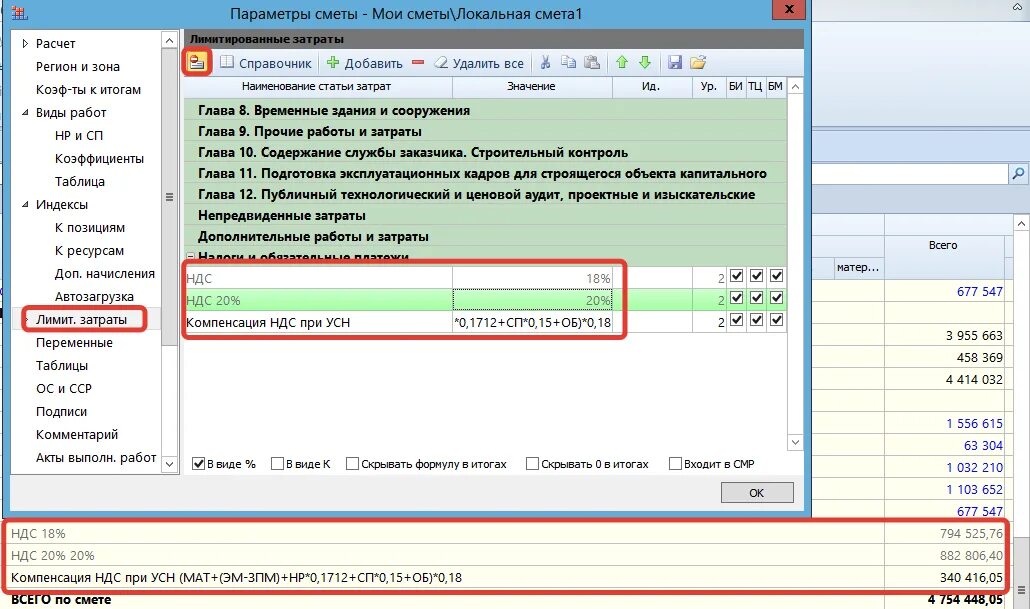This screenshot has height=609, width=1030.
Task: Click the magnifier search icon in background window
Action: (1018, 173)
